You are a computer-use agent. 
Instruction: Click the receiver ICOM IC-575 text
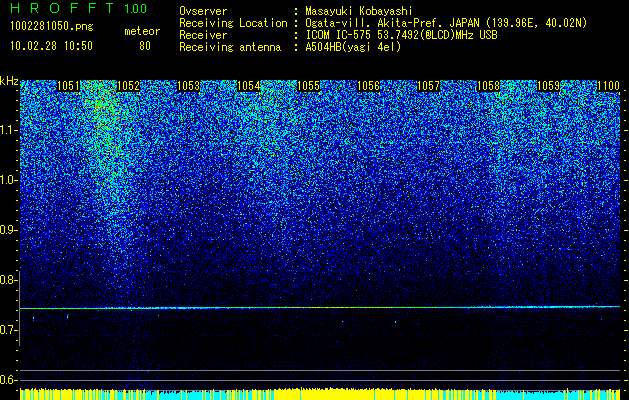coord(401,35)
